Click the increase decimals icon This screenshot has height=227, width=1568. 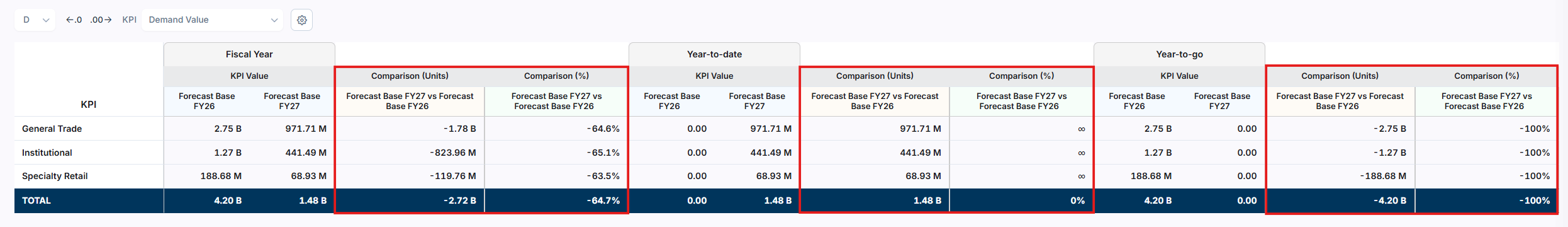click(x=101, y=20)
